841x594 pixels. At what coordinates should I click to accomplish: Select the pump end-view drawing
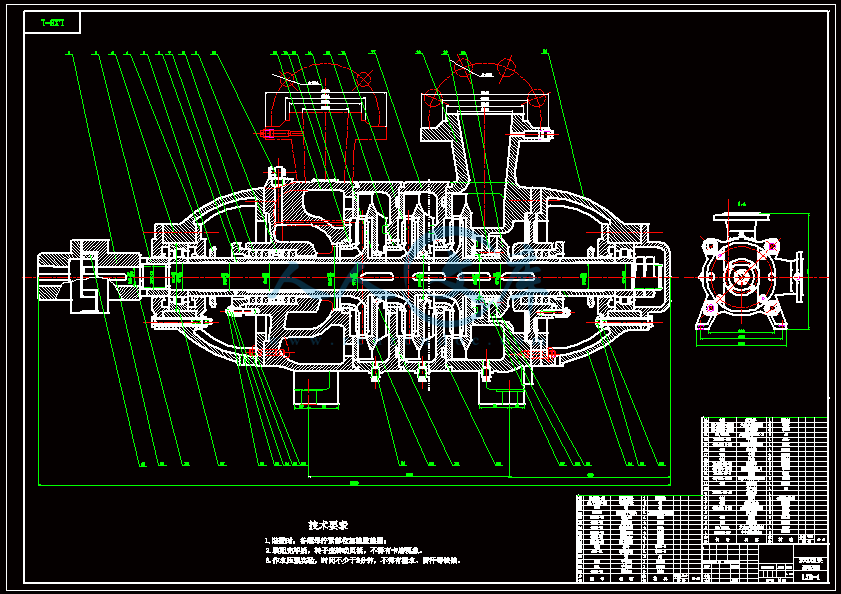(x=751, y=274)
